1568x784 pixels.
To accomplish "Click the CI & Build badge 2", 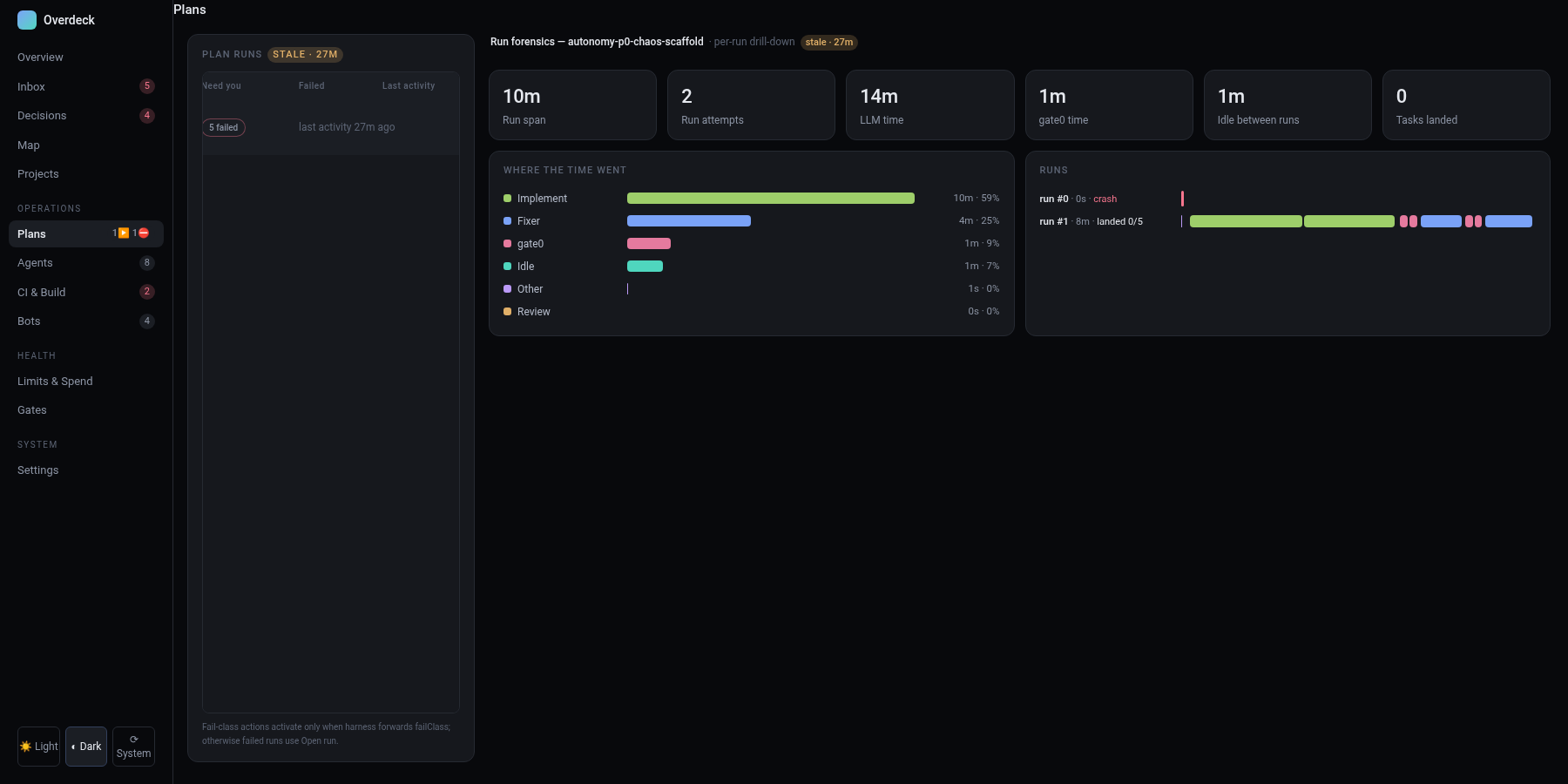I will coord(147,292).
